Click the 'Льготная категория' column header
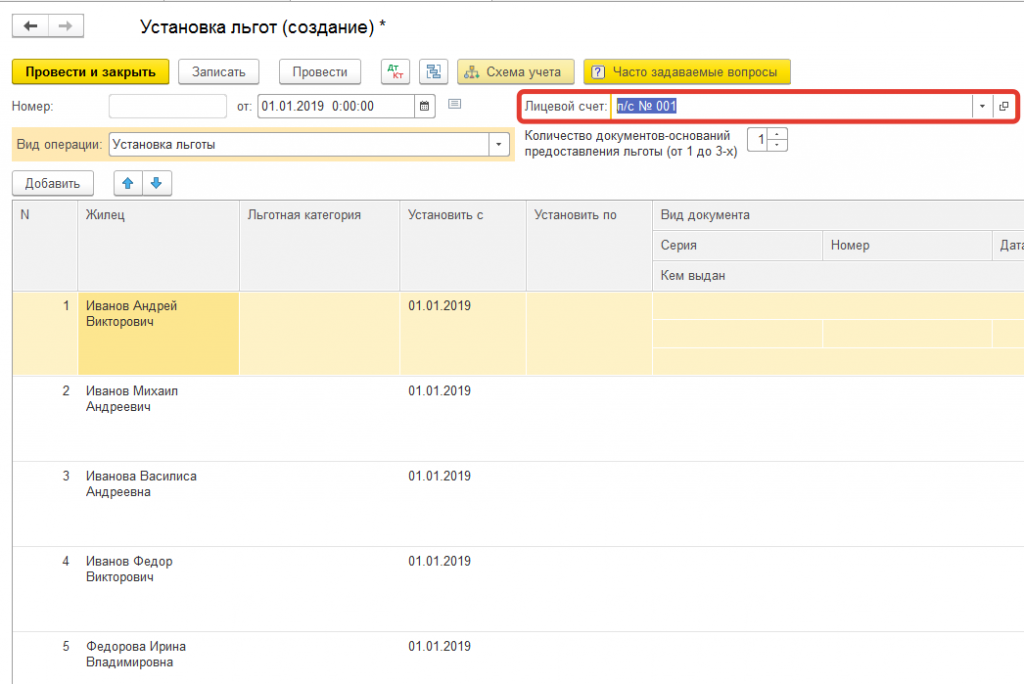 click(319, 246)
